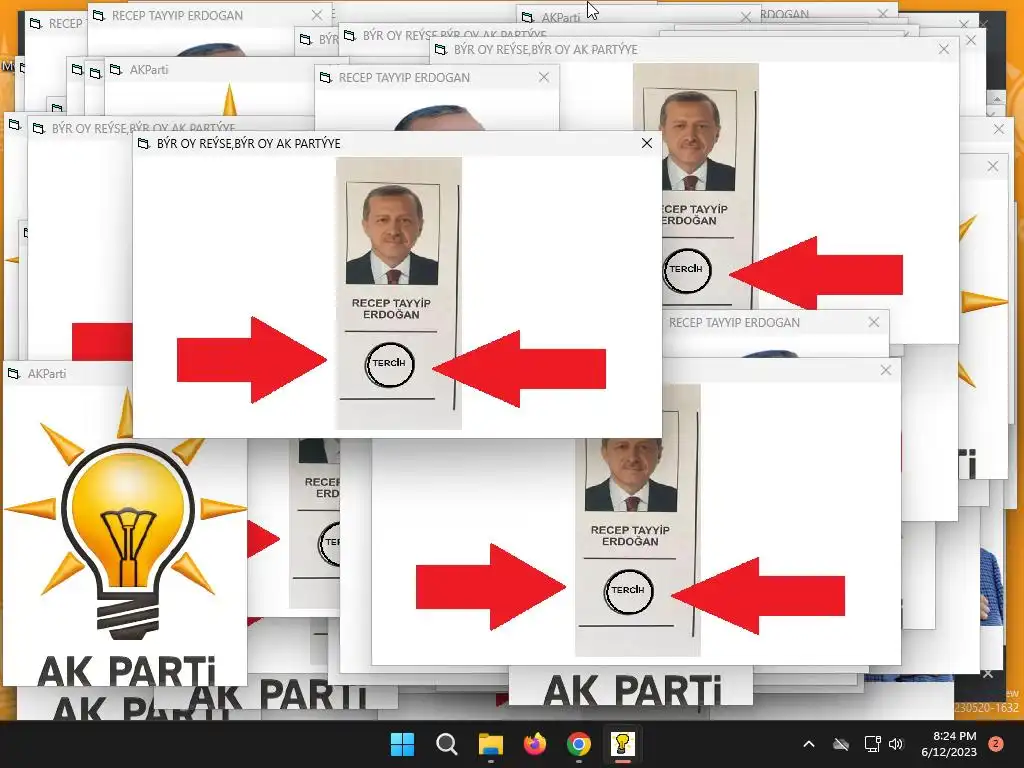
Task: Open the Windows Start menu
Action: 402,744
